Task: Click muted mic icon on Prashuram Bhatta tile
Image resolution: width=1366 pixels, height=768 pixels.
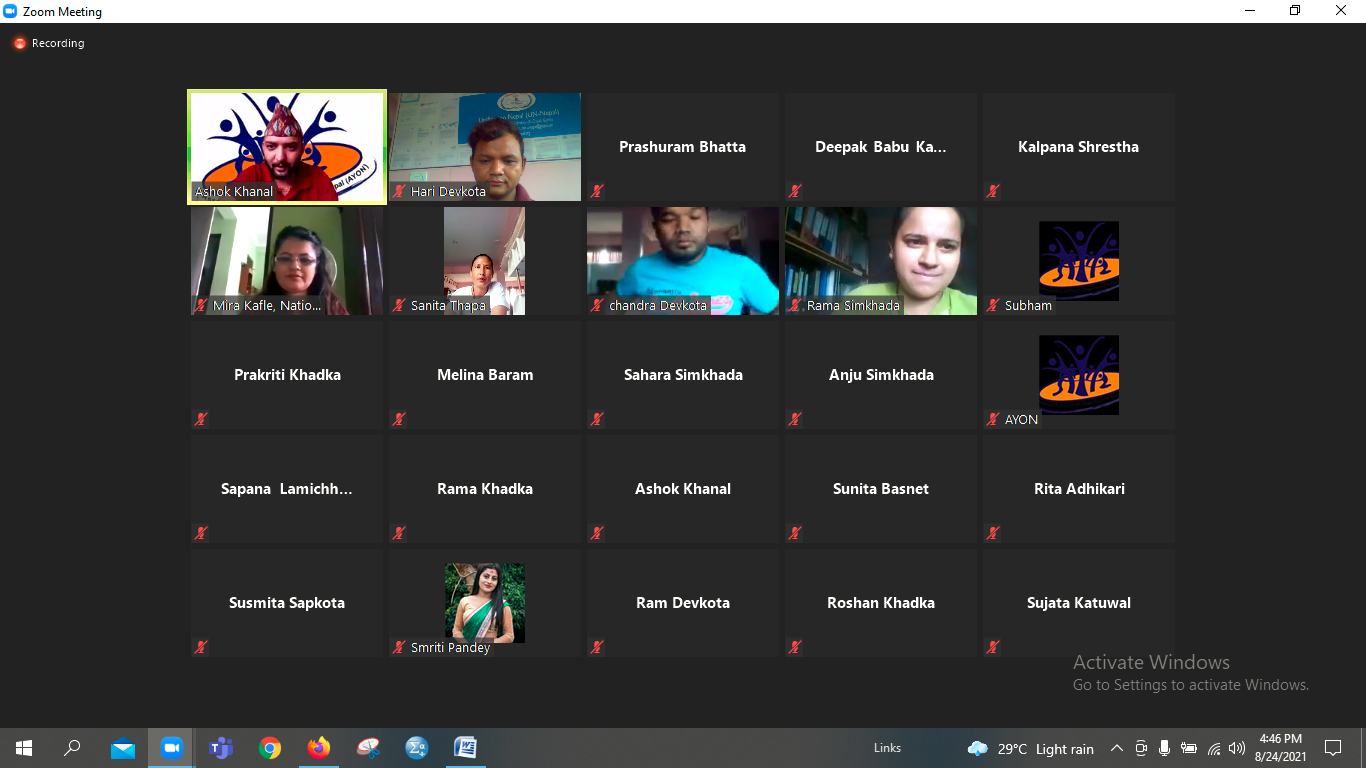Action: click(597, 191)
